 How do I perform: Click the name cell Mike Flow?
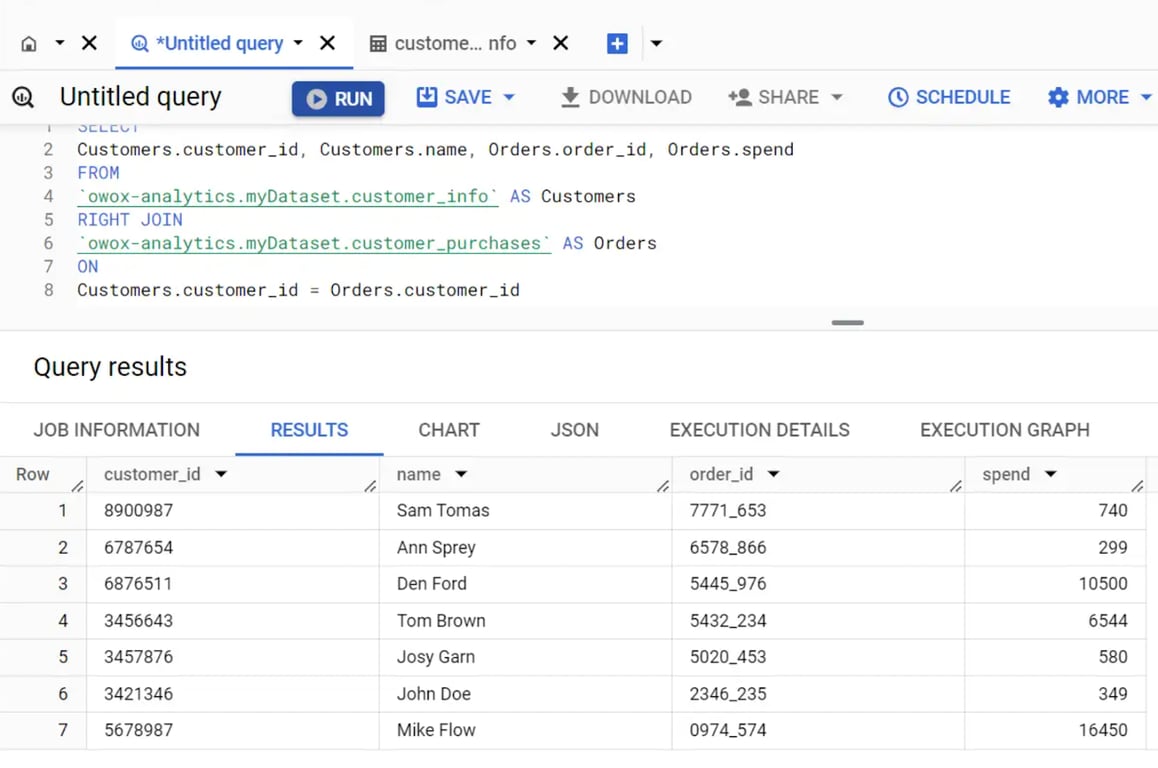pyautogui.click(x=525, y=730)
